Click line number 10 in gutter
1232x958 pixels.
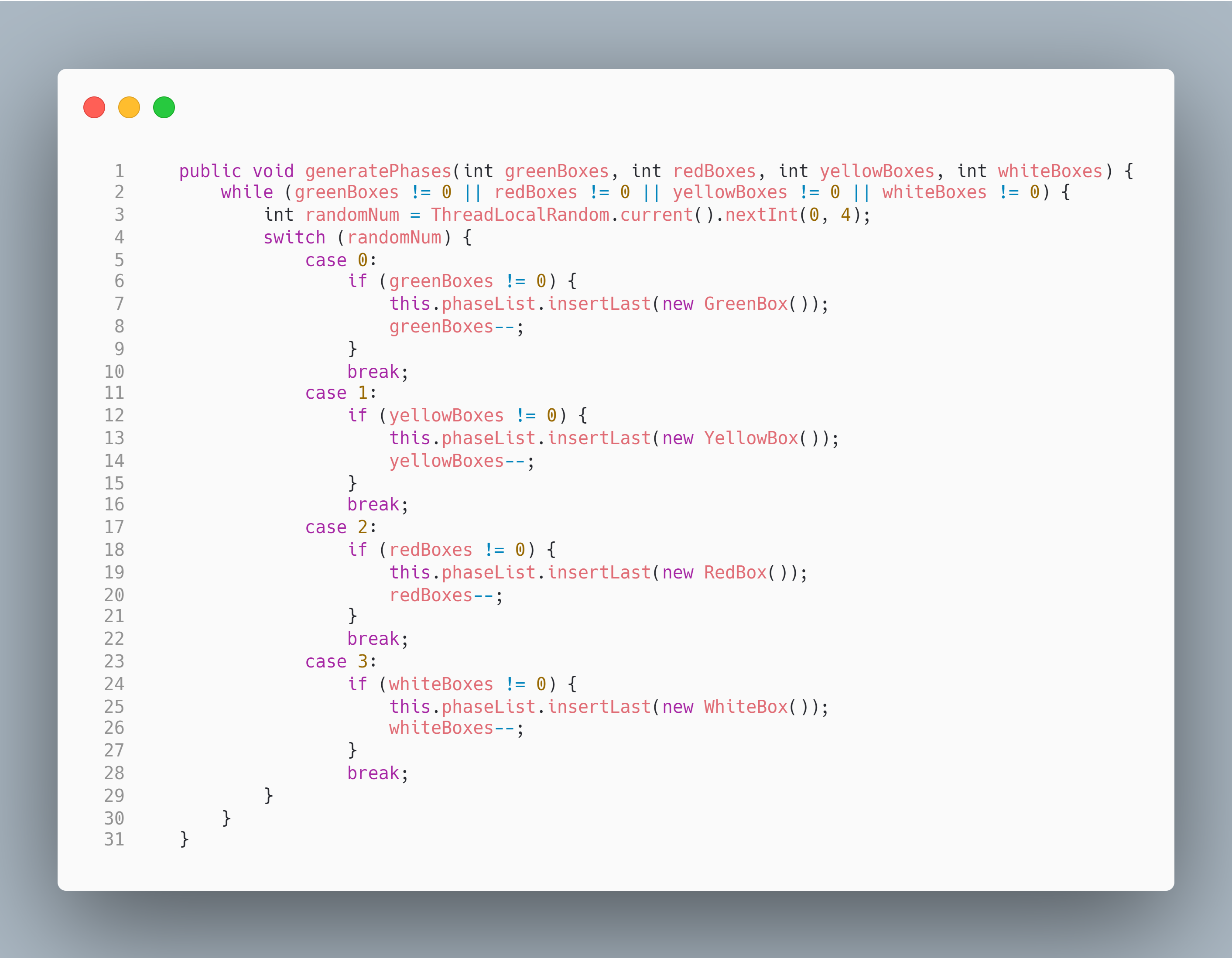click(x=114, y=372)
